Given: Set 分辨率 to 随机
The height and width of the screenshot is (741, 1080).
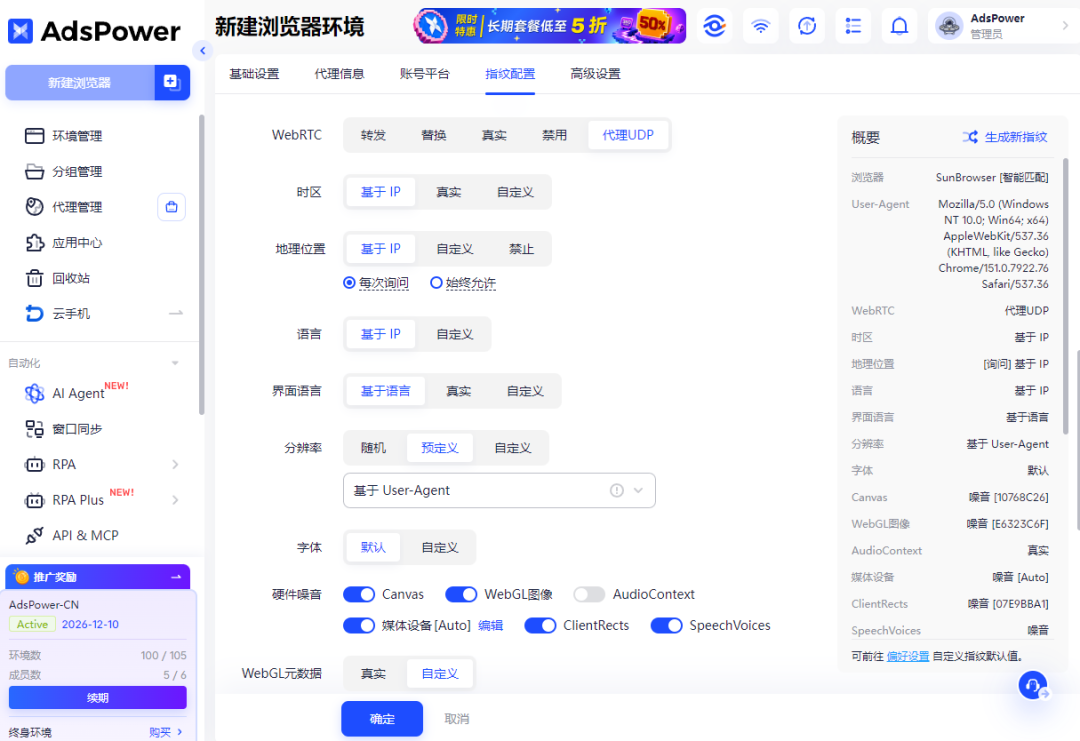Looking at the screenshot, I should (373, 448).
